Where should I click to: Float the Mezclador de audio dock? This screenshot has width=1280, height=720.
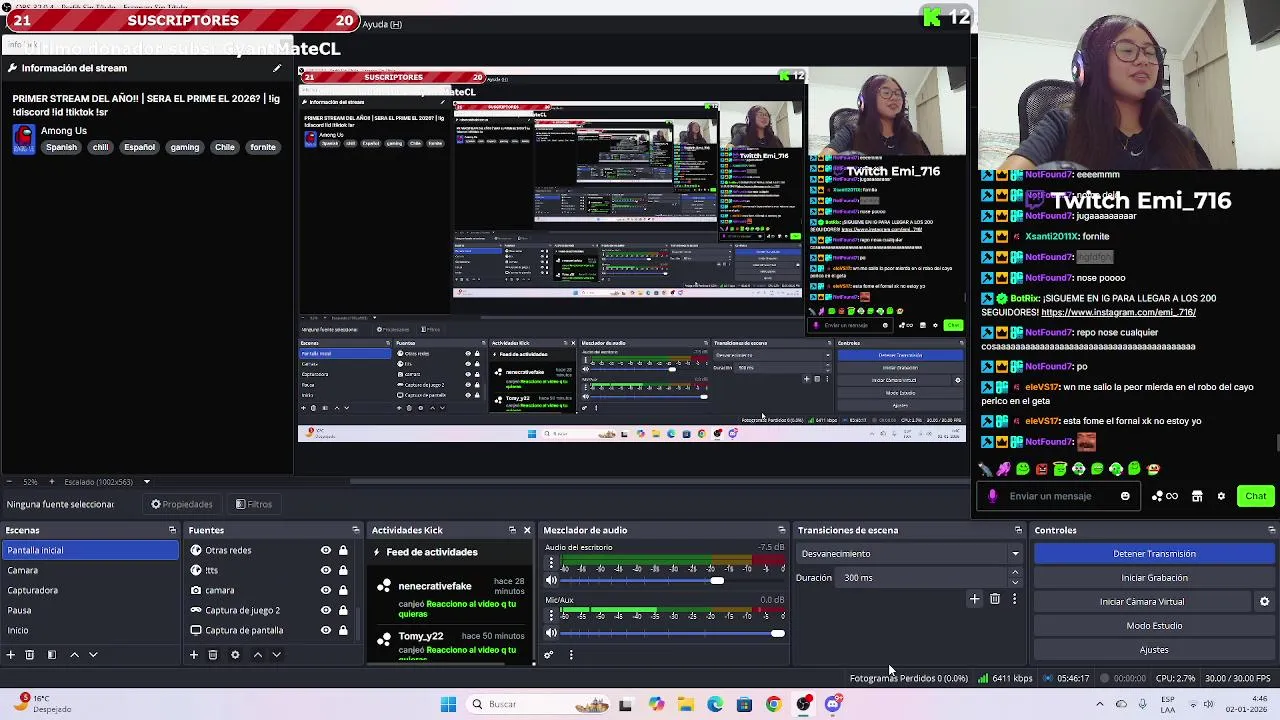[782, 530]
